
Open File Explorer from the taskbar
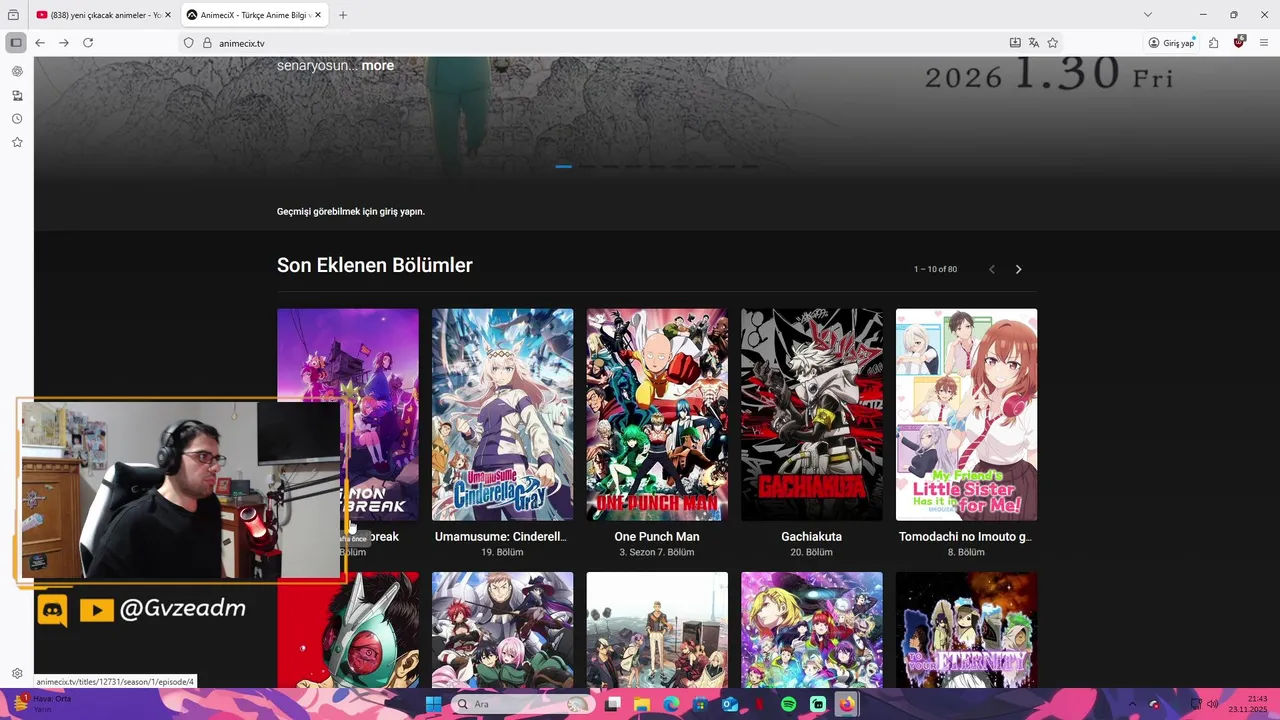pyautogui.click(x=642, y=704)
